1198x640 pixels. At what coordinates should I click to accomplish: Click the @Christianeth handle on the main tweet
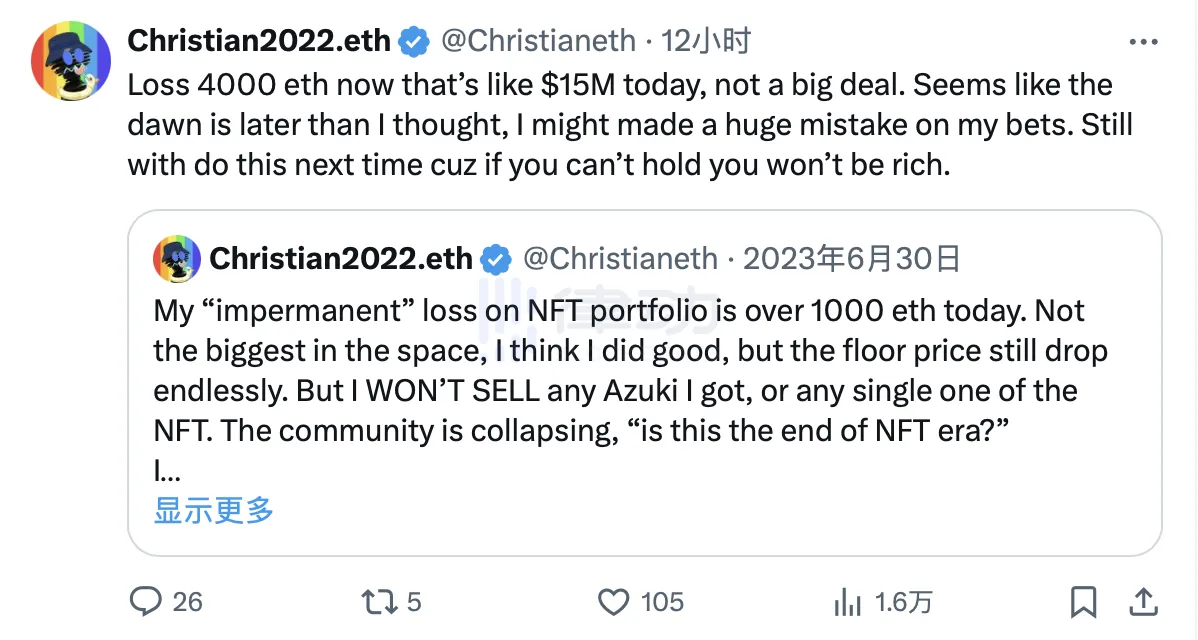pos(539,41)
